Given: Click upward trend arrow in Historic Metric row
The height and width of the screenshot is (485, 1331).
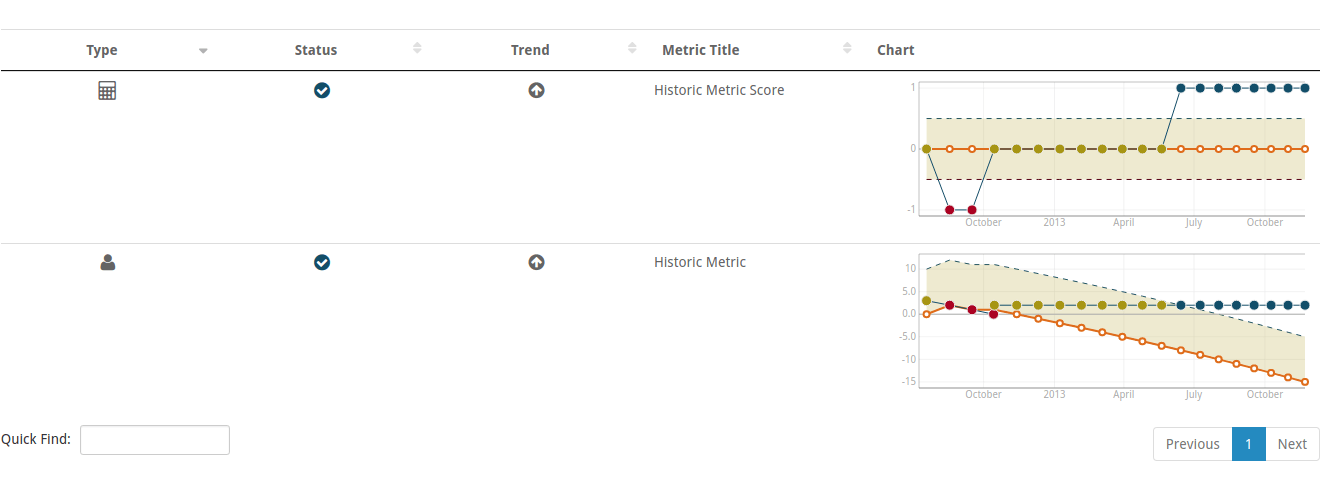Looking at the screenshot, I should click(537, 262).
